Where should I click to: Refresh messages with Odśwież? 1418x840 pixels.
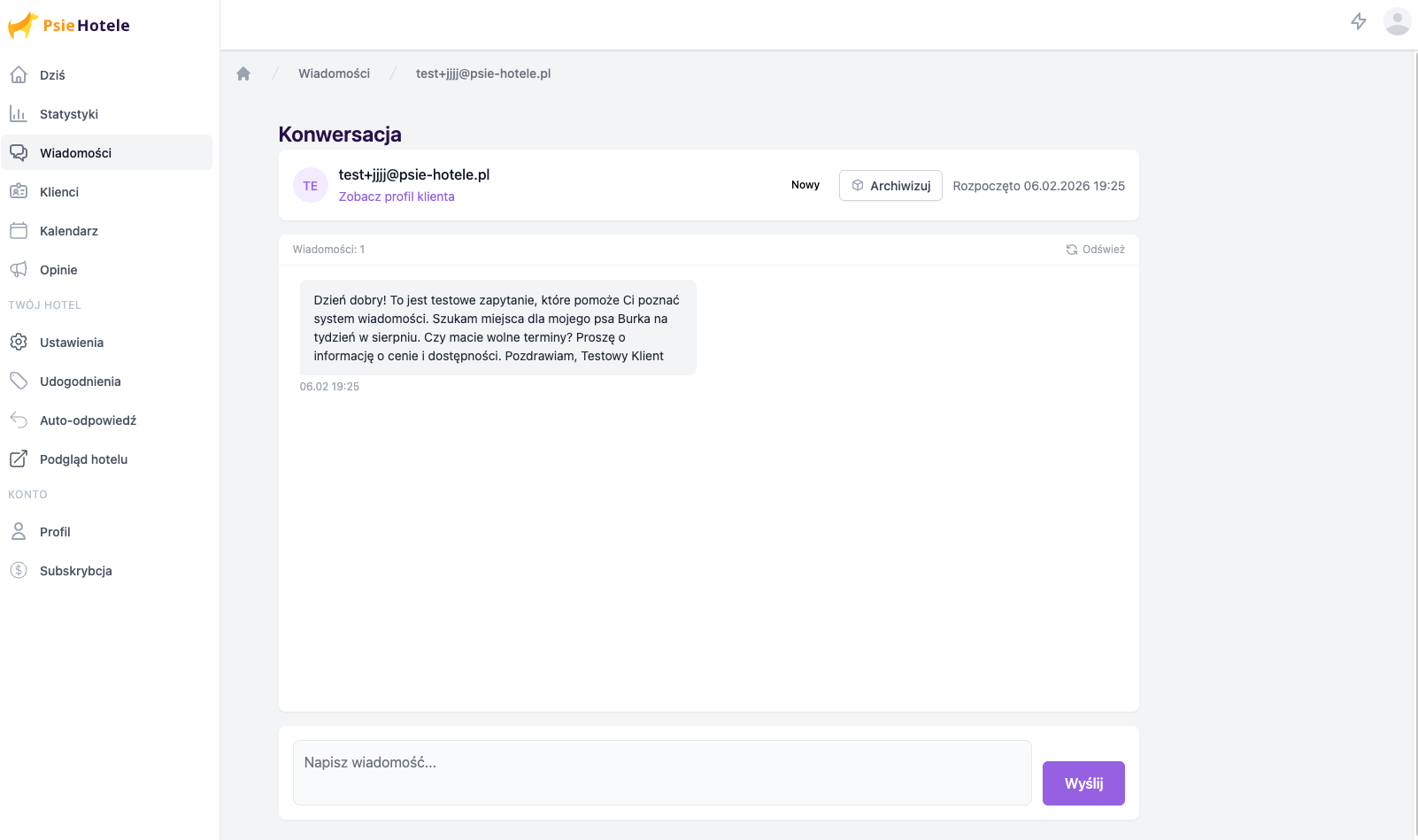pyautogui.click(x=1095, y=250)
